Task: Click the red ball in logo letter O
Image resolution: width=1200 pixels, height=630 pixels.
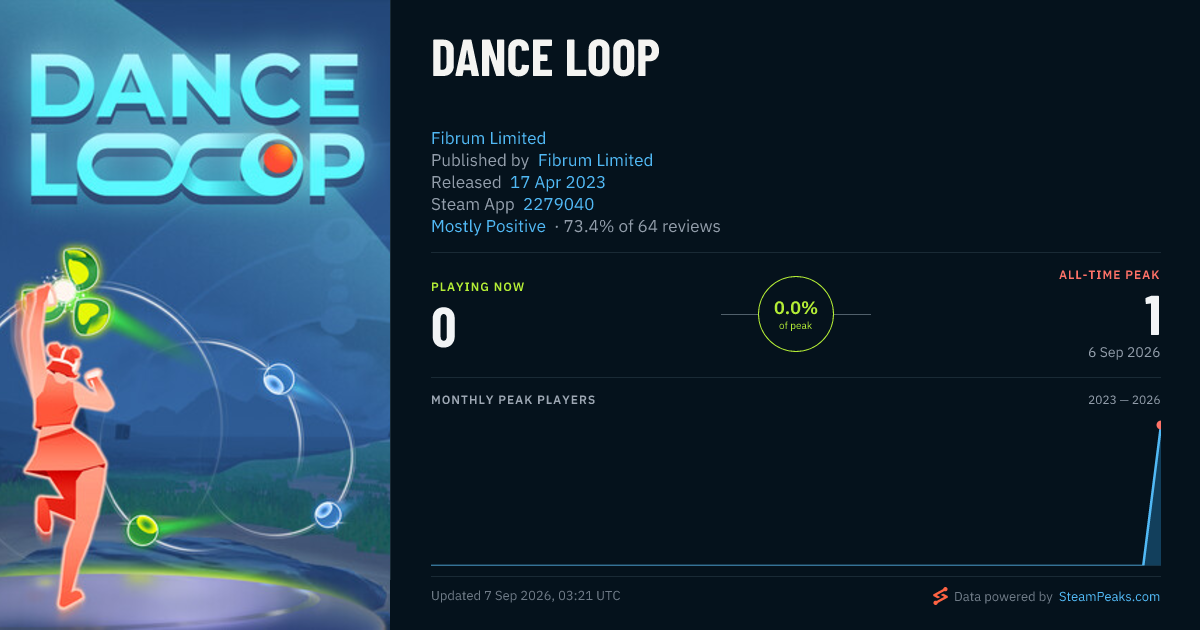Action: pyautogui.click(x=276, y=157)
